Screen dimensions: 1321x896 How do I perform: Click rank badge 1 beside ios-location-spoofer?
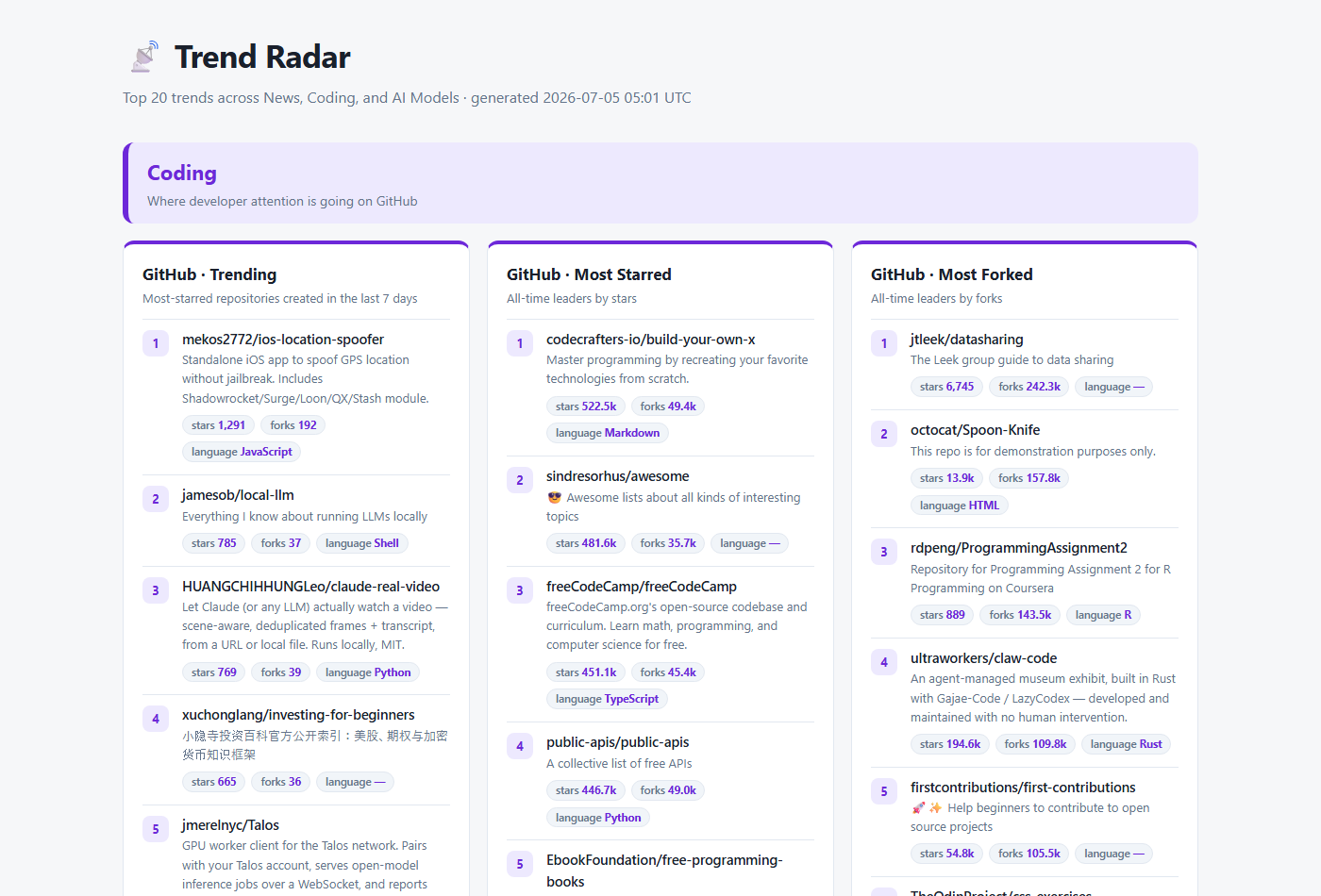coord(156,343)
